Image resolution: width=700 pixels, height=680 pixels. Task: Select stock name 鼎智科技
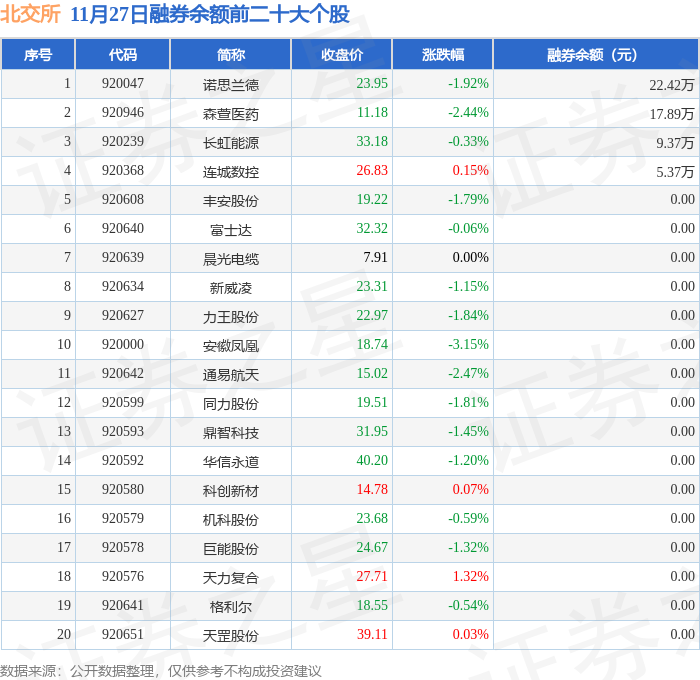click(230, 433)
